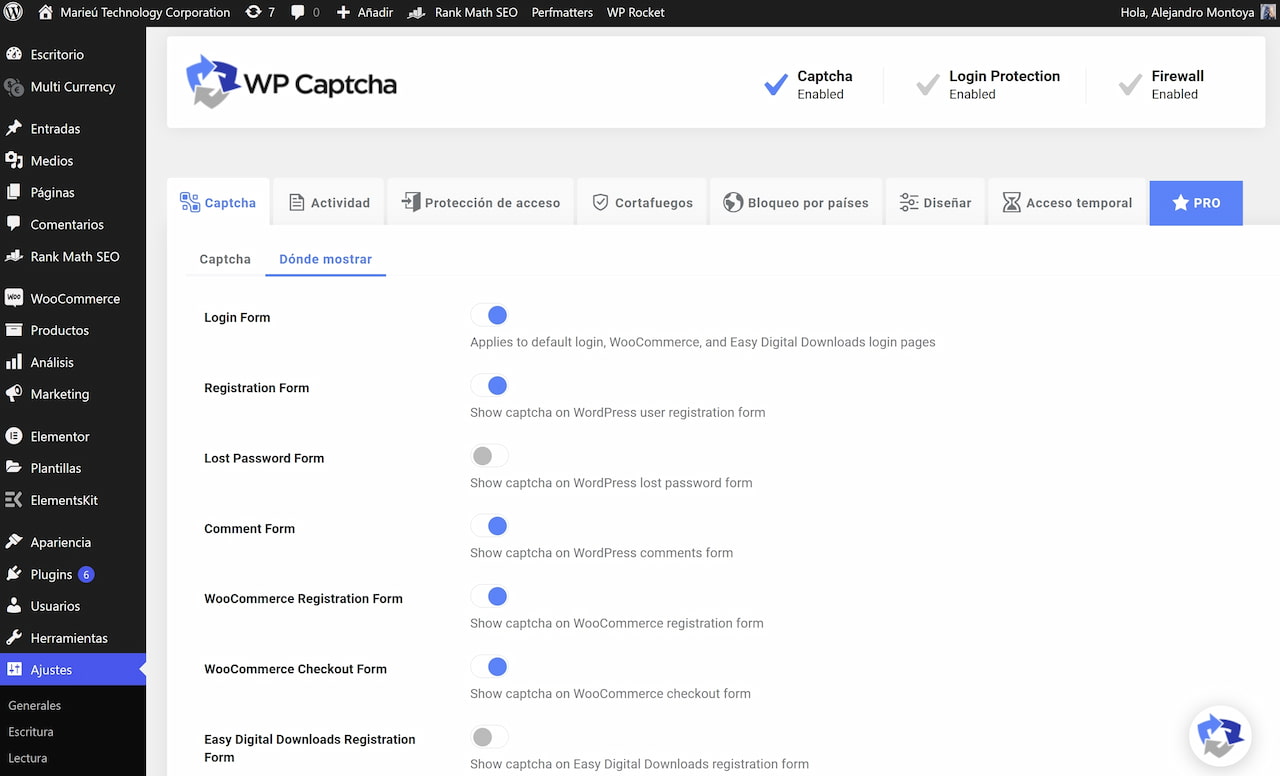Viewport: 1280px width, 776px height.
Task: Click the Apariencia brush icon
Action: 14,542
